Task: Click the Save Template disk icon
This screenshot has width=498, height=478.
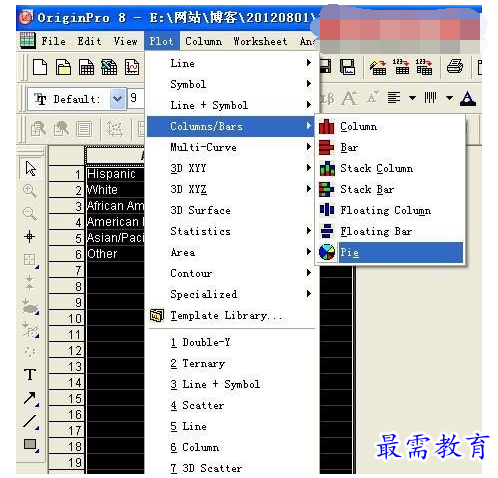Action: point(347,67)
